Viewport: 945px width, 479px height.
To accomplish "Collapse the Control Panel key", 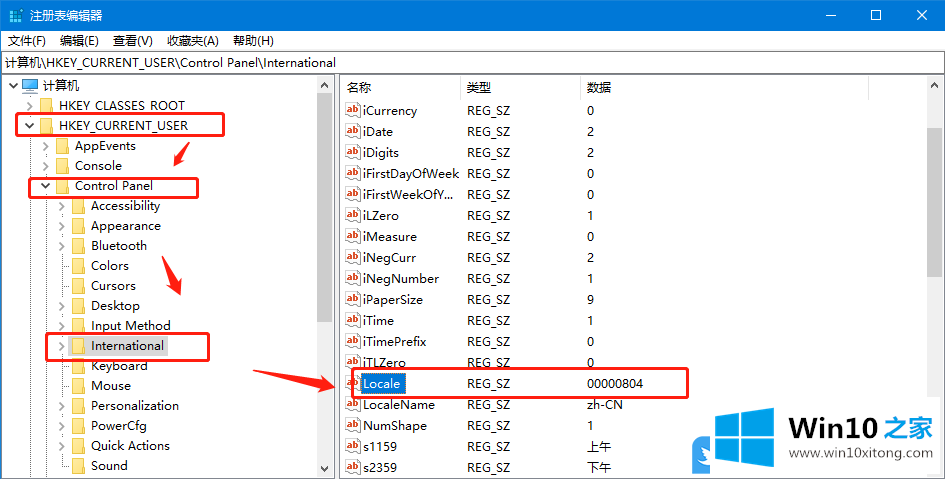I will tap(46, 186).
